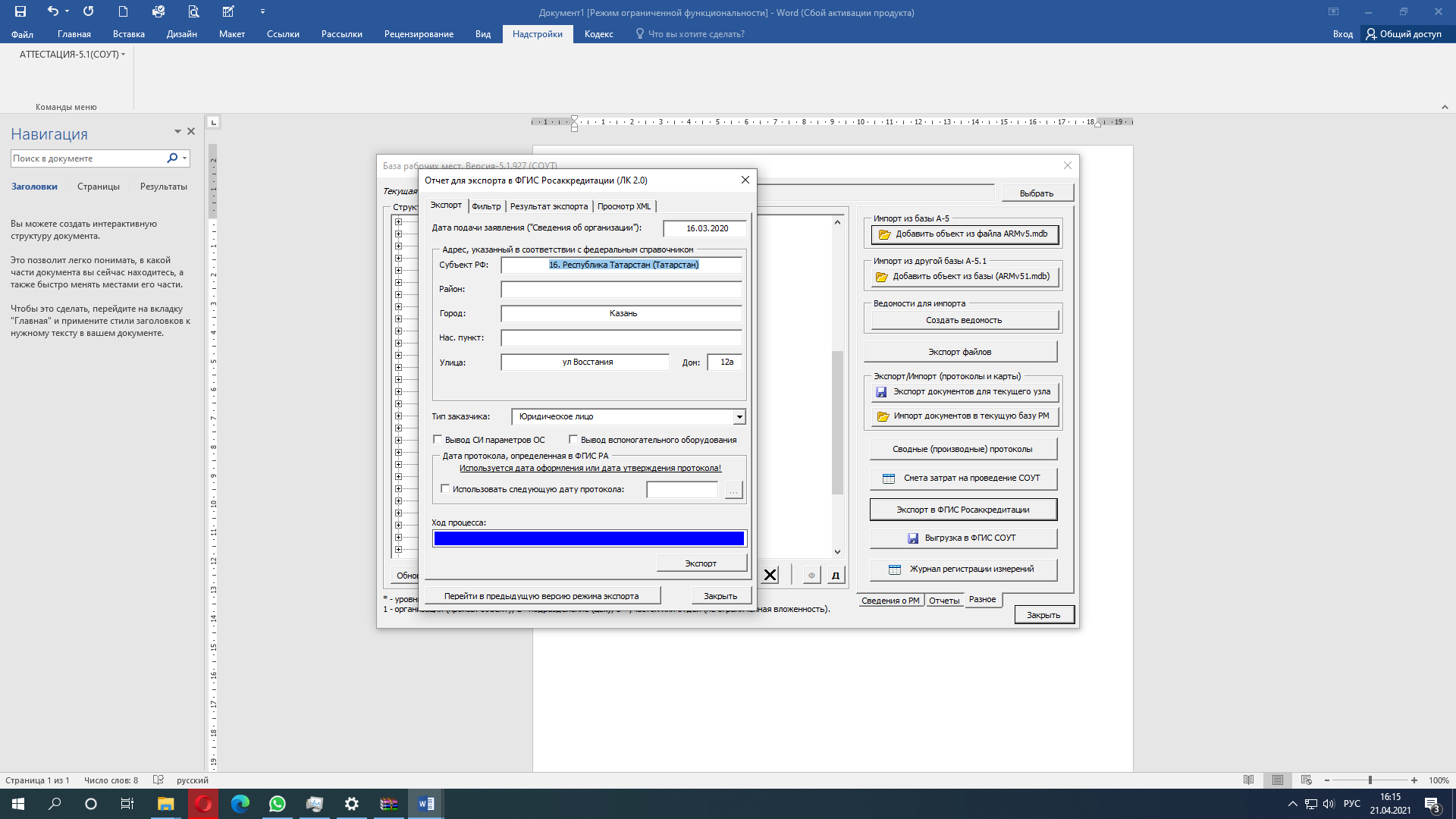Click the Создать ведомость button
Screen dimensions: 1456x819
tap(963, 321)
